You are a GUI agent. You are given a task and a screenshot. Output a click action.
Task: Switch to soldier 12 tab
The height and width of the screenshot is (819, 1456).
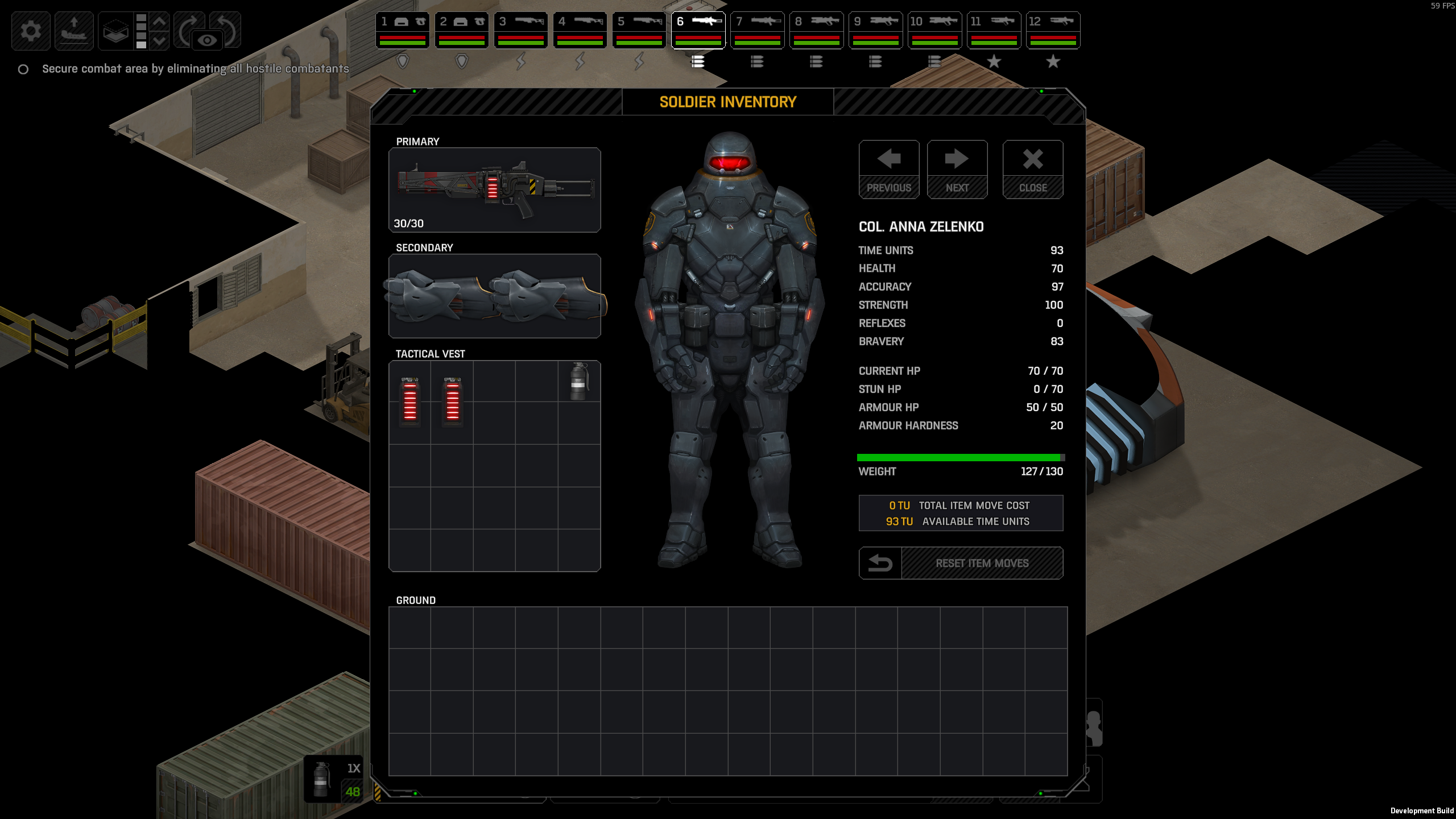(x=1053, y=30)
